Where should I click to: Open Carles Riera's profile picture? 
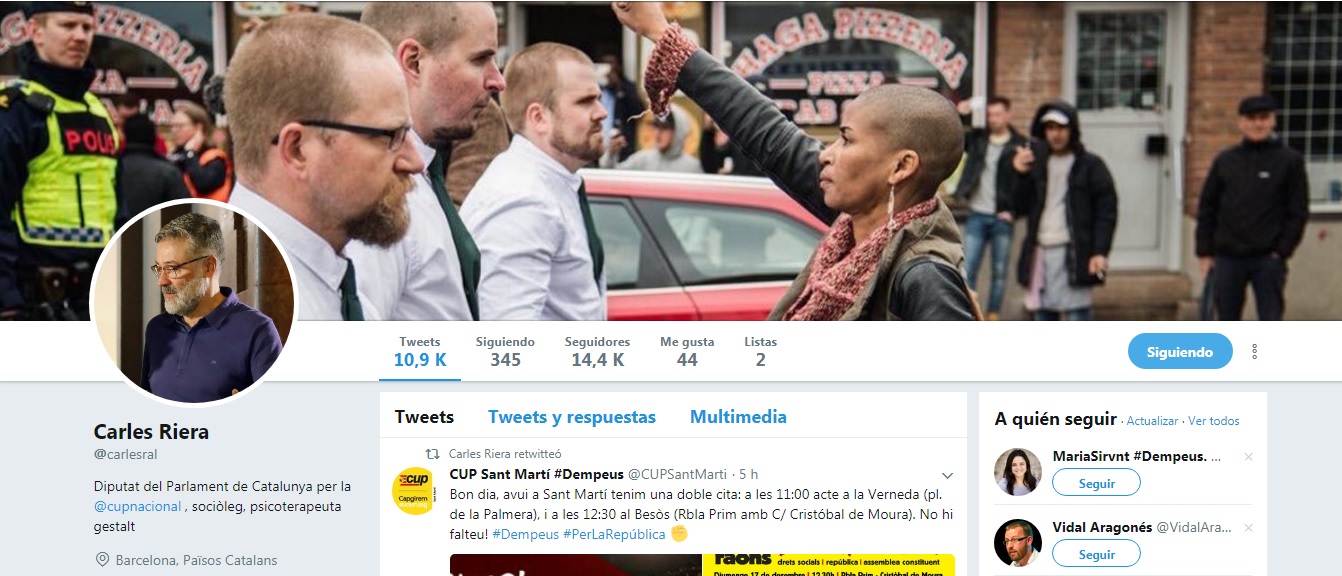point(193,304)
